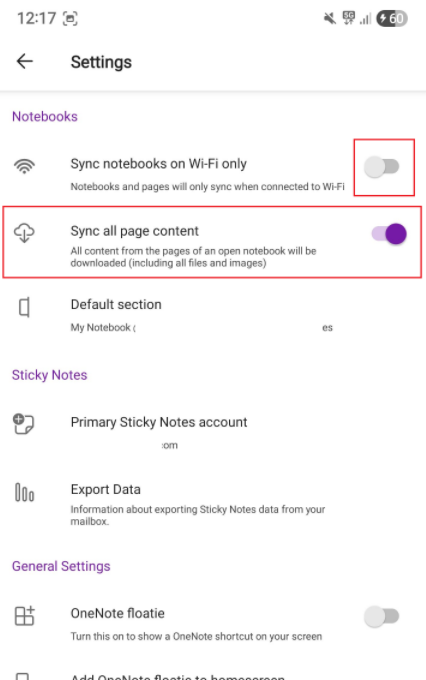Open the Export Data option

click(x=213, y=504)
